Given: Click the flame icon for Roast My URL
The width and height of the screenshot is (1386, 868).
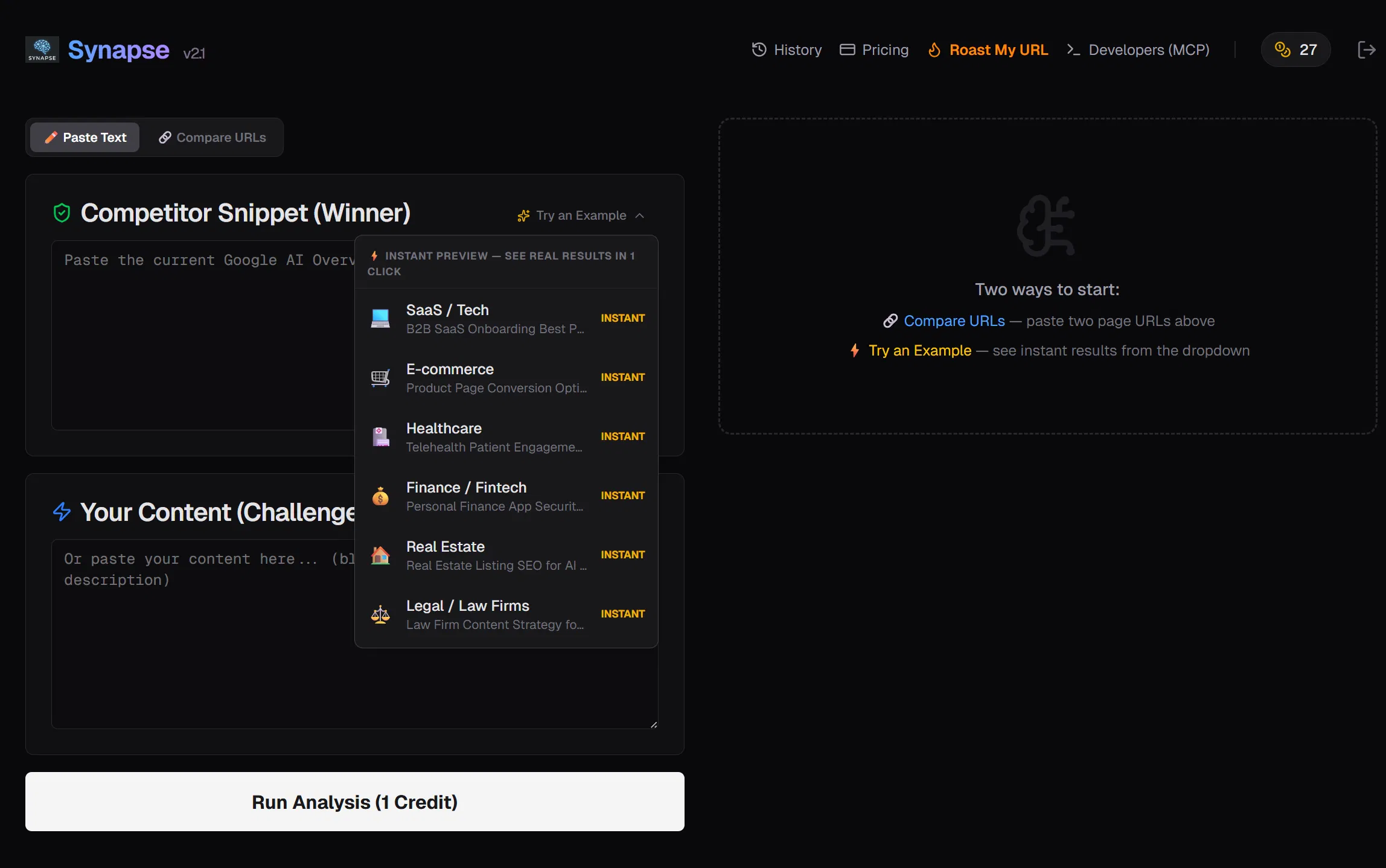Looking at the screenshot, I should pyautogui.click(x=934, y=49).
